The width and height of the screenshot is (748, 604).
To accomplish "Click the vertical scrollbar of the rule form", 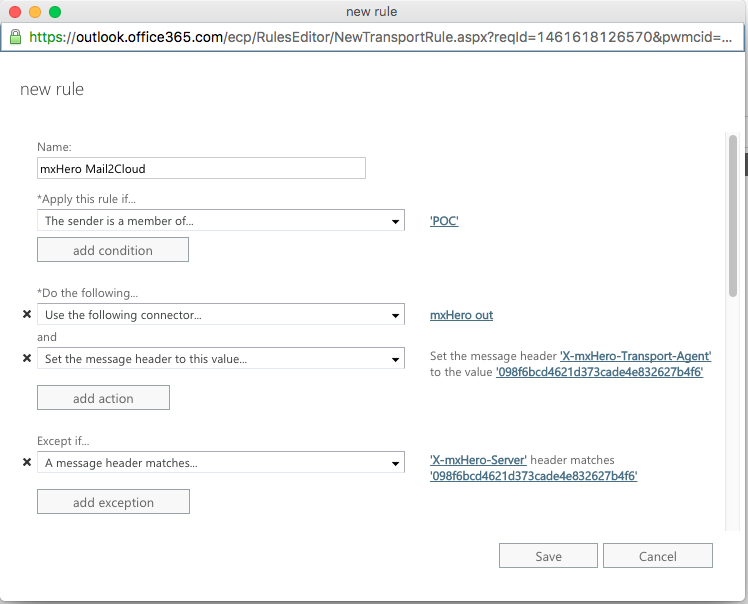I will click(x=733, y=216).
